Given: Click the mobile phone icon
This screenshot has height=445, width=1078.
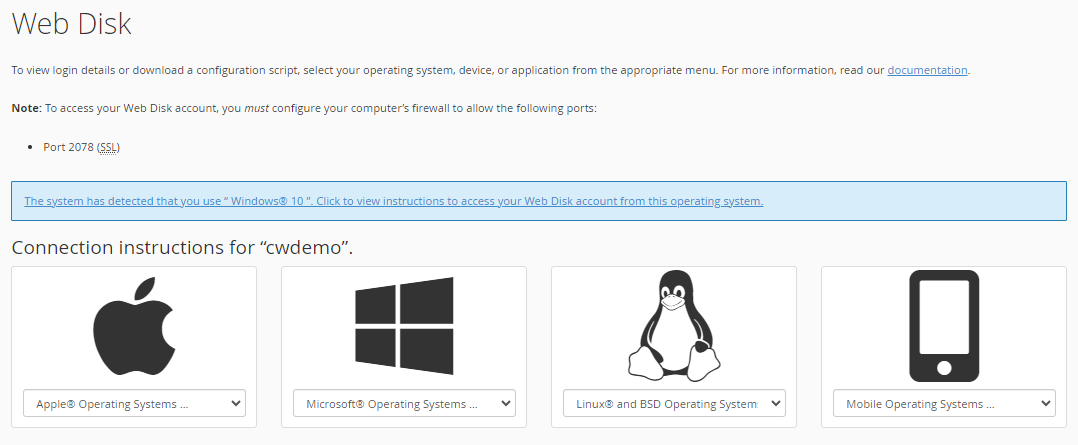Looking at the screenshot, I should (x=944, y=326).
